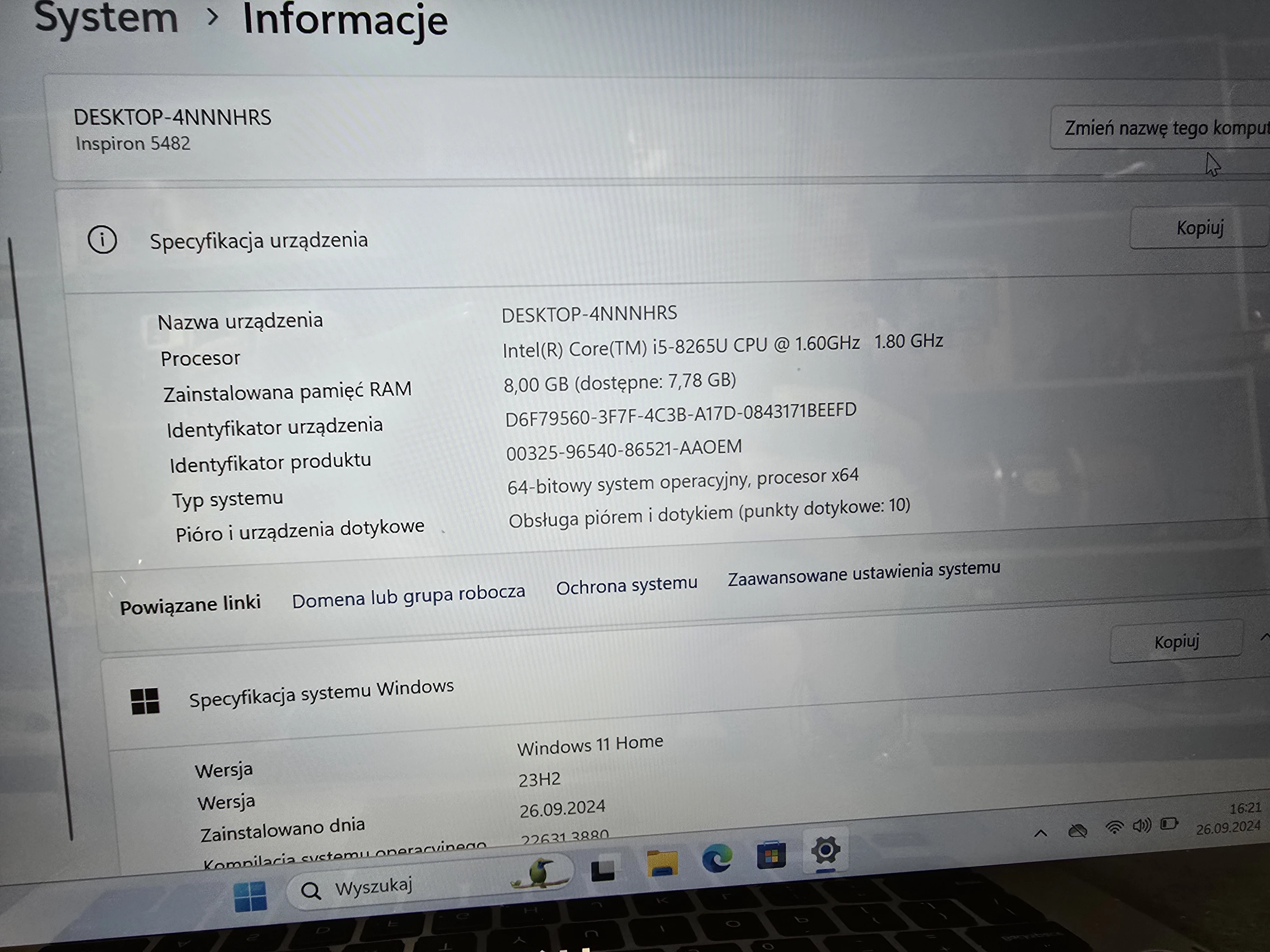Screen dimensions: 1270x952
Task: Select text 64-bitowy system operacyjny, procesor x64
Action: click(x=683, y=481)
